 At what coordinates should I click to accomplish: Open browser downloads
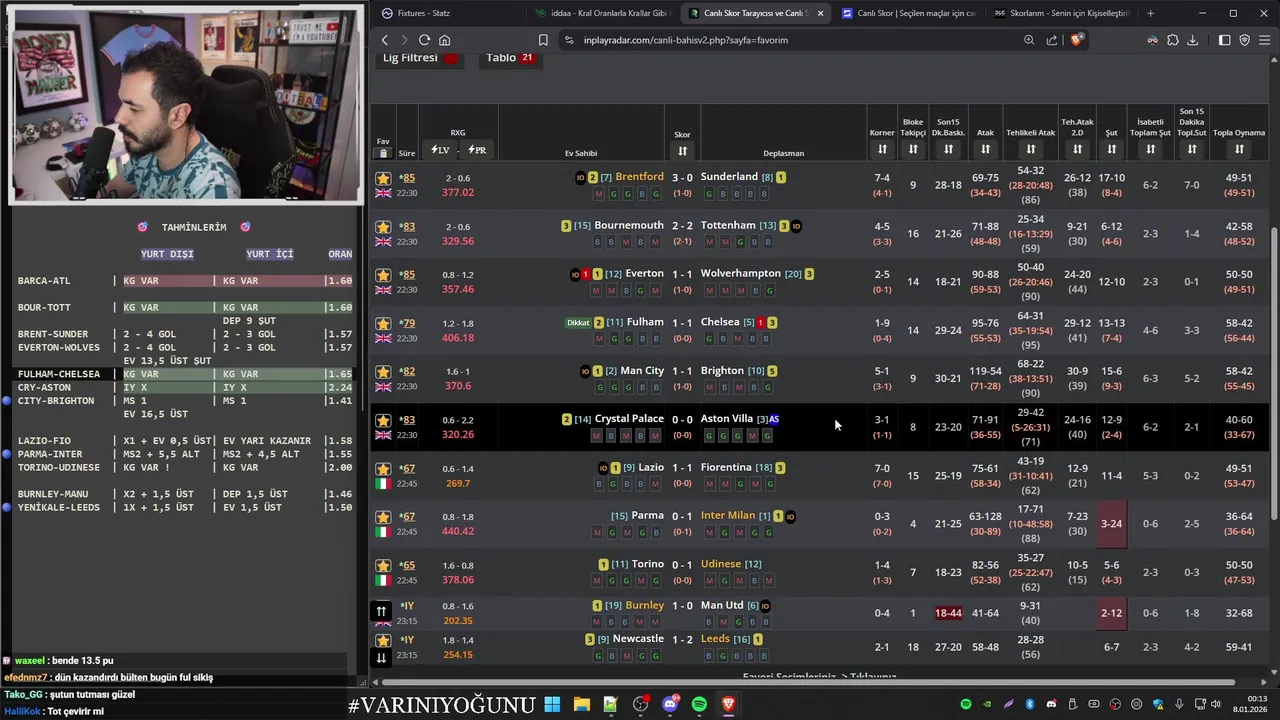1193,40
